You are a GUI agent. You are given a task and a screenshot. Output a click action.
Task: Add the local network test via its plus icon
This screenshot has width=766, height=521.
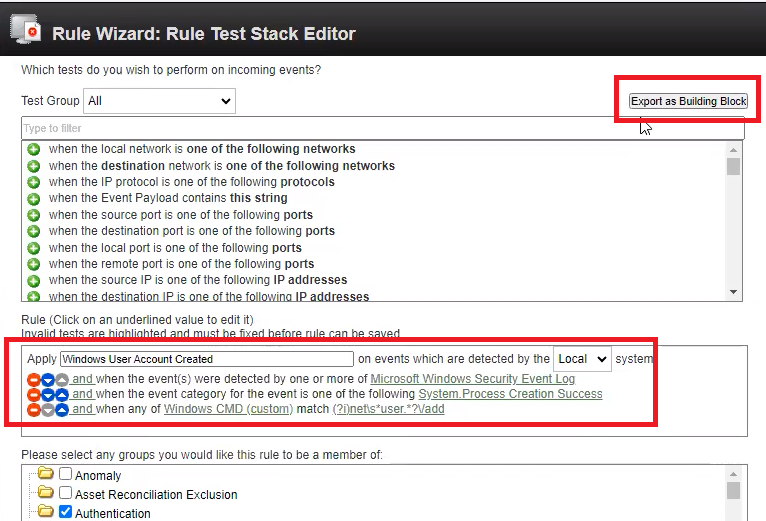point(34,149)
